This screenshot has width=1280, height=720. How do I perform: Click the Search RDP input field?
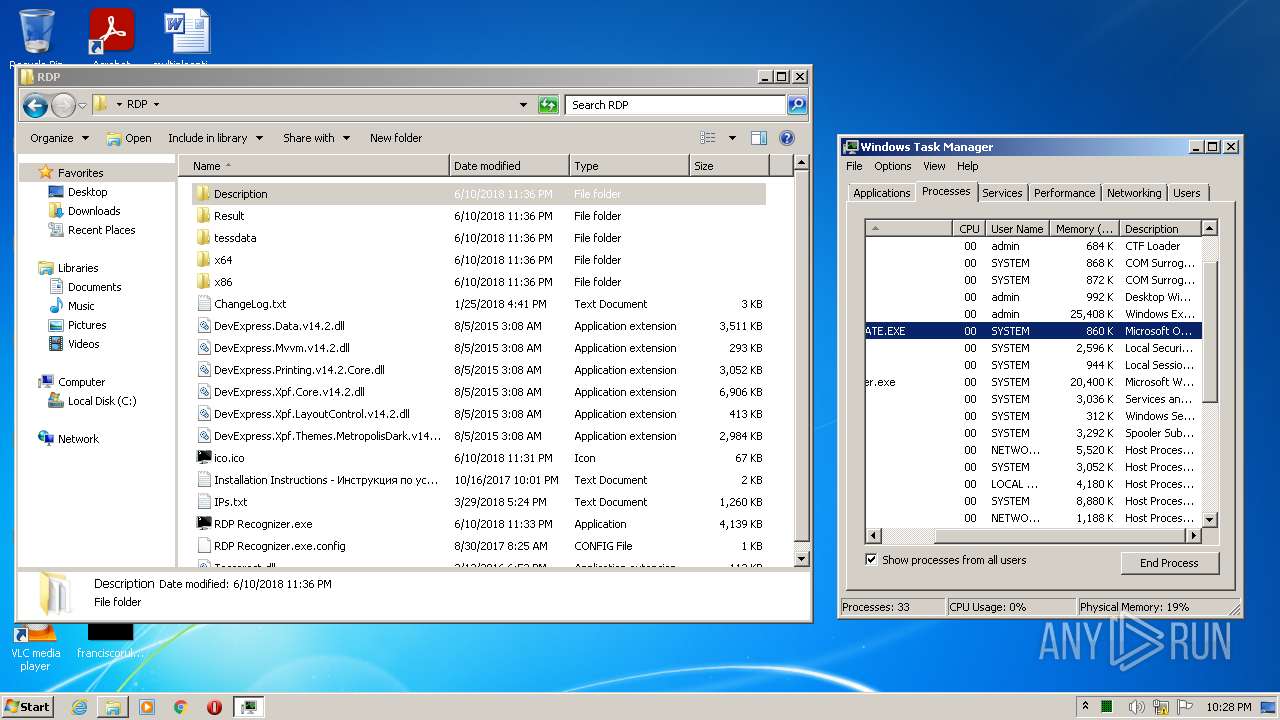point(675,105)
